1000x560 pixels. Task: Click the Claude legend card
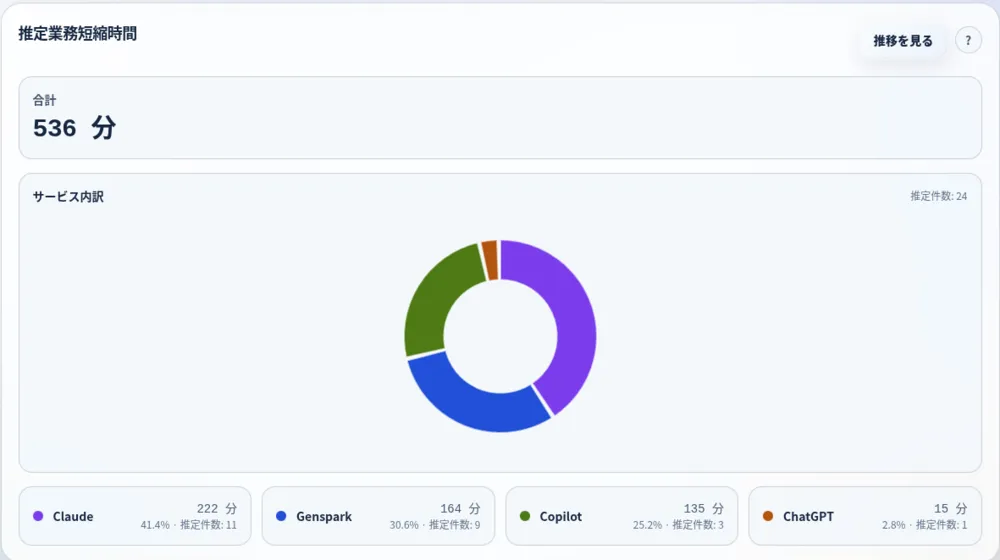pos(135,516)
